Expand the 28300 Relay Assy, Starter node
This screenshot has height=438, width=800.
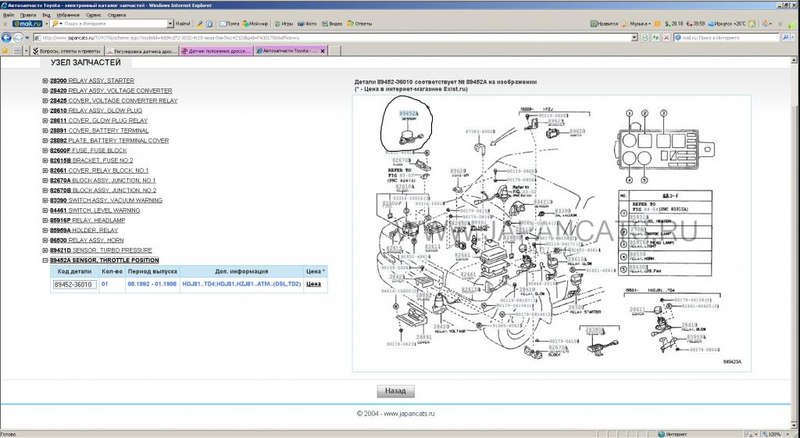pos(44,80)
